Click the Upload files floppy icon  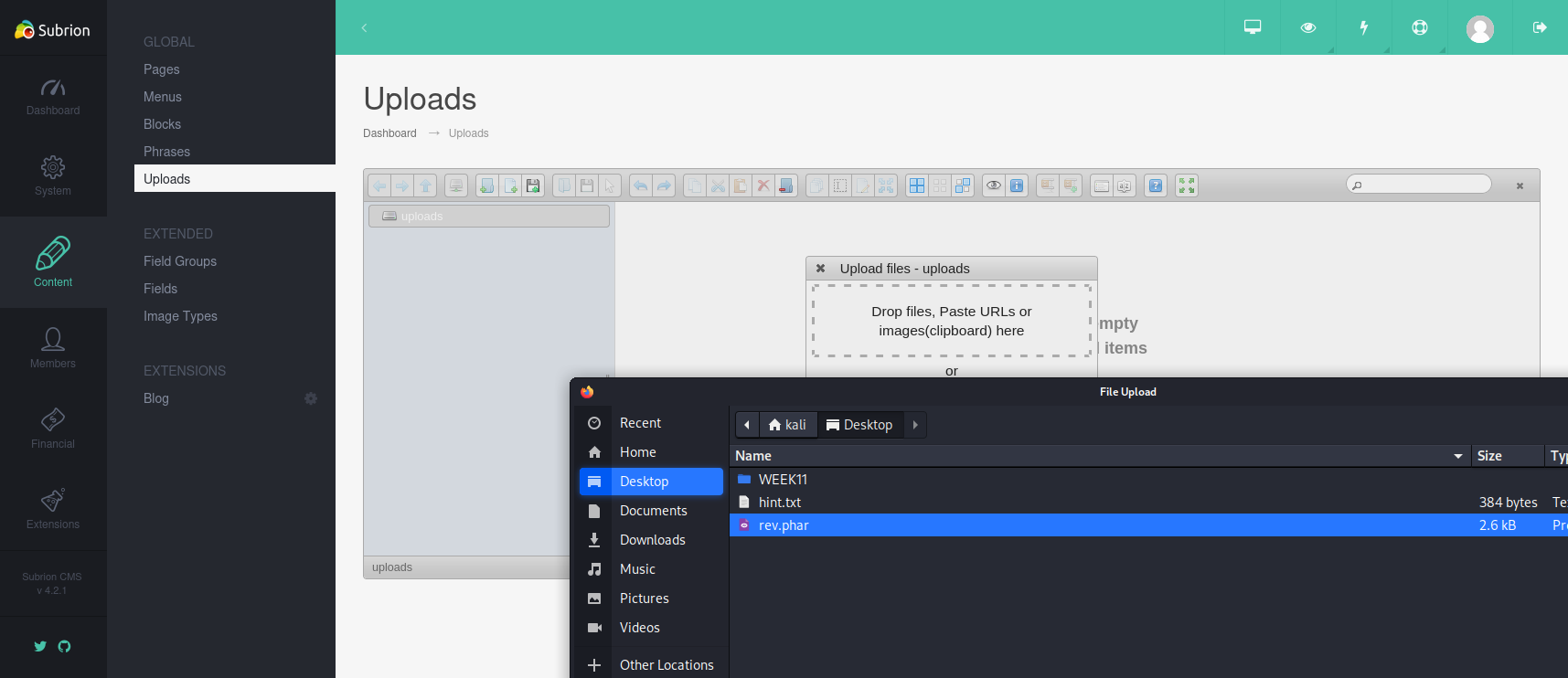[x=533, y=185]
